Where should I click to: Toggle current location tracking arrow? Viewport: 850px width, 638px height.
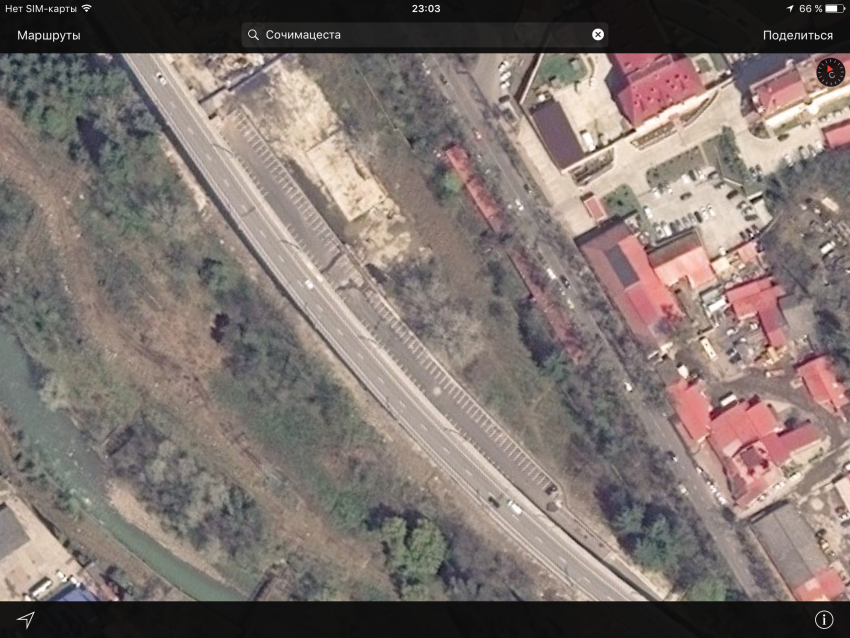coord(26,619)
